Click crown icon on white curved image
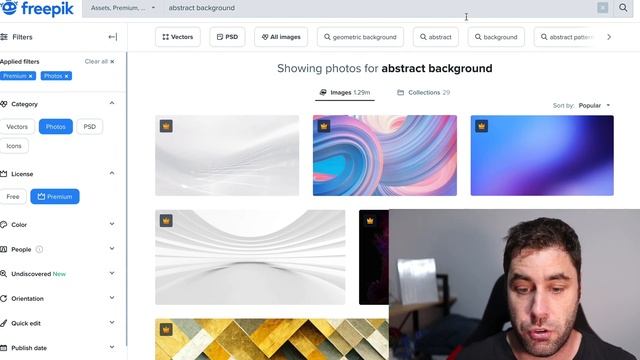The width and height of the screenshot is (640, 360). coord(166,221)
